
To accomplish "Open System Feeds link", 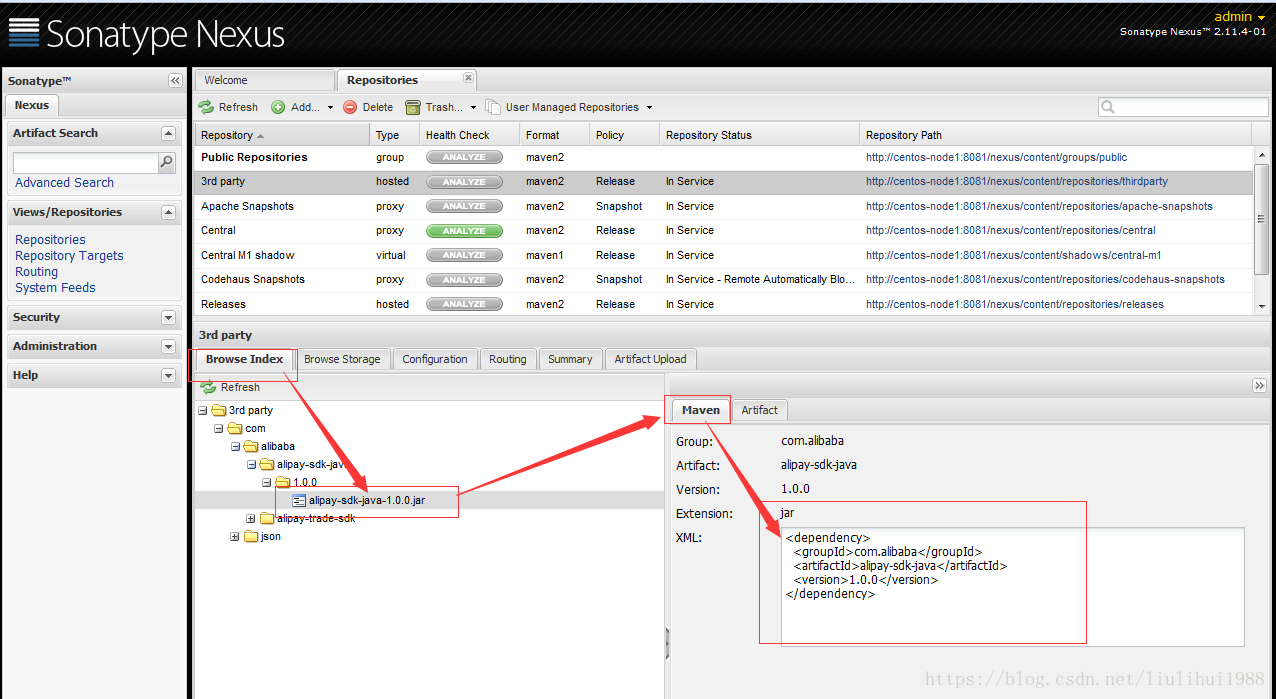I will point(55,288).
